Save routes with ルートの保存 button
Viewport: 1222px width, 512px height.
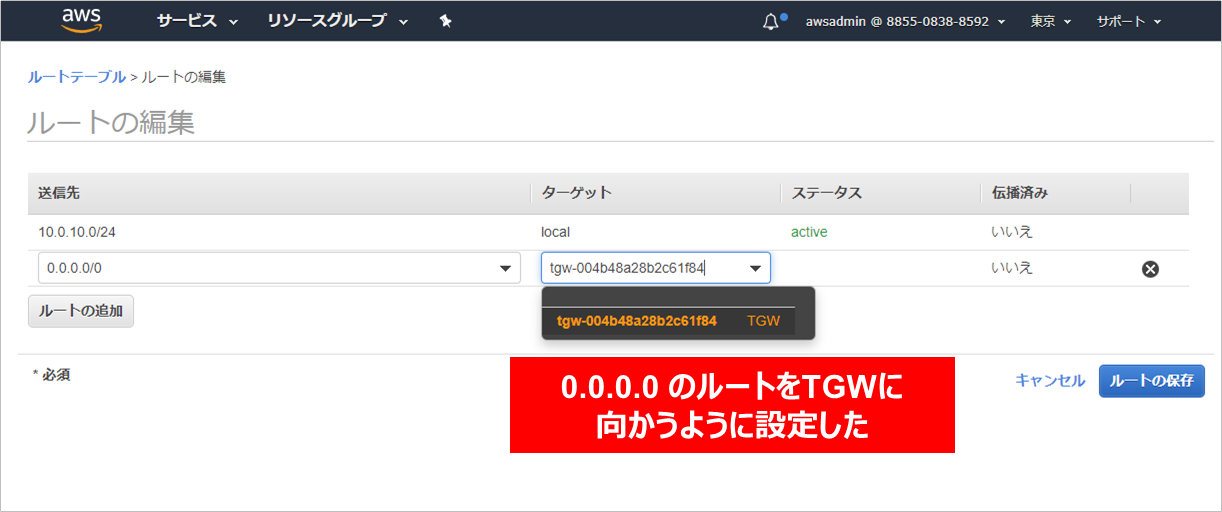pyautogui.click(x=1151, y=381)
